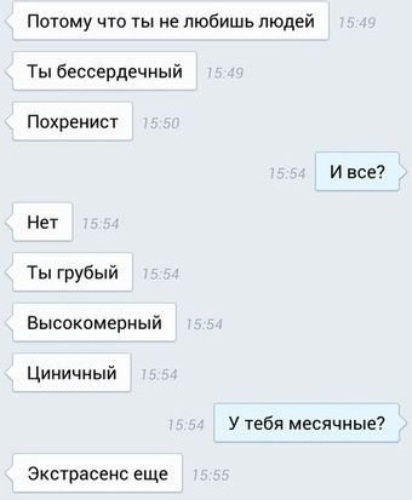Click the timestamp beside the 'Нет' bubble
This screenshot has height=500, width=412.
100,224
